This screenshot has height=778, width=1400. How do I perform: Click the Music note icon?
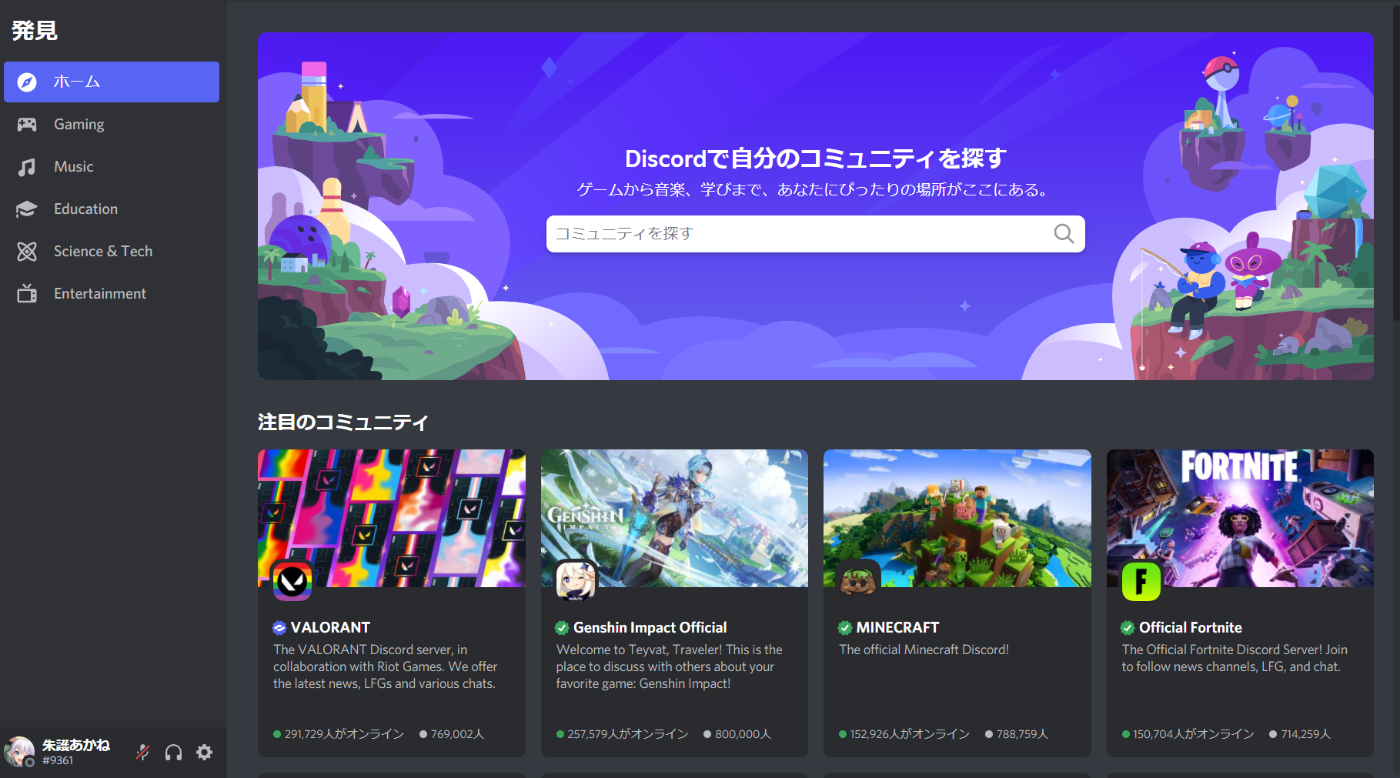point(27,167)
